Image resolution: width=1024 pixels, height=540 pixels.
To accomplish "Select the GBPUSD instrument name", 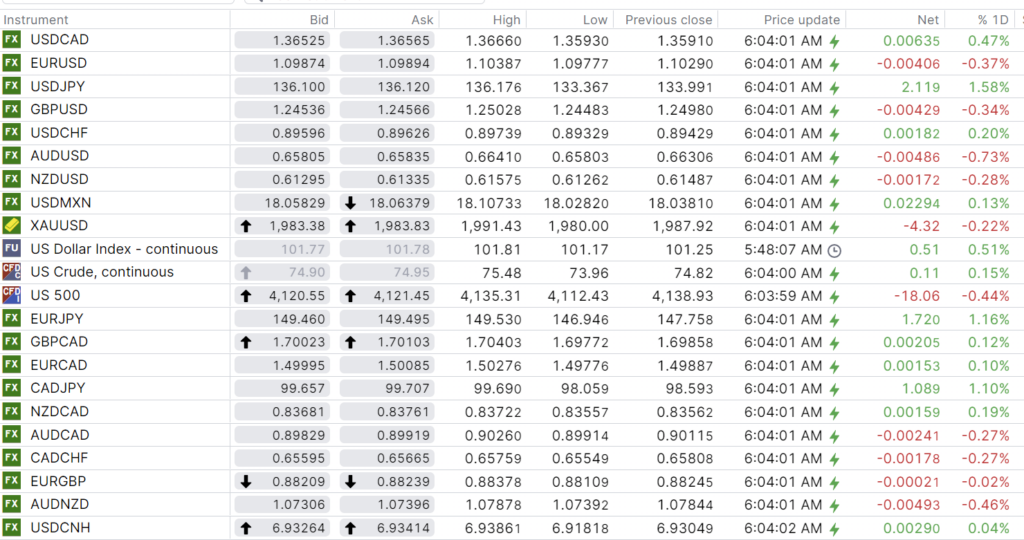I will click(x=59, y=110).
